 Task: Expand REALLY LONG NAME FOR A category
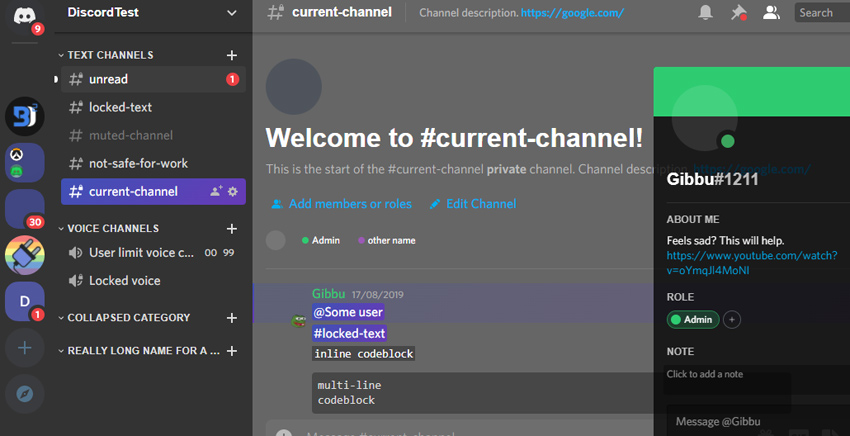click(139, 351)
